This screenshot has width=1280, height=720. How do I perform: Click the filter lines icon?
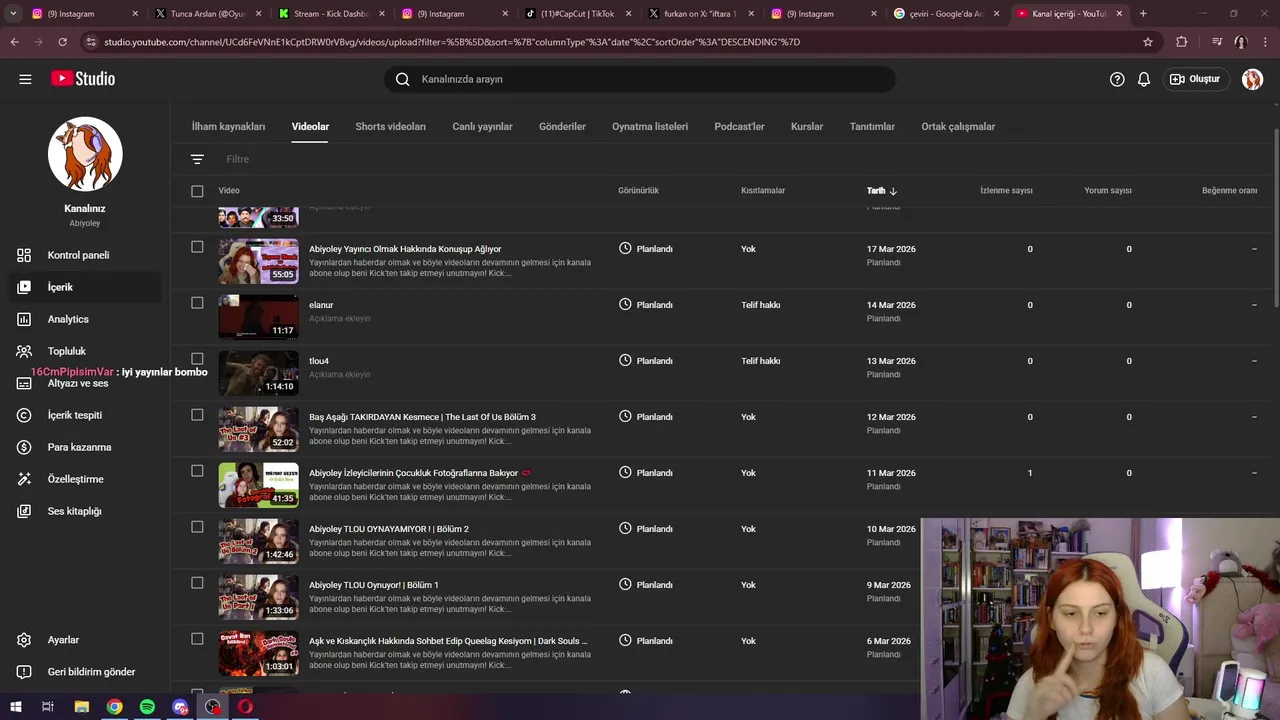(x=197, y=159)
